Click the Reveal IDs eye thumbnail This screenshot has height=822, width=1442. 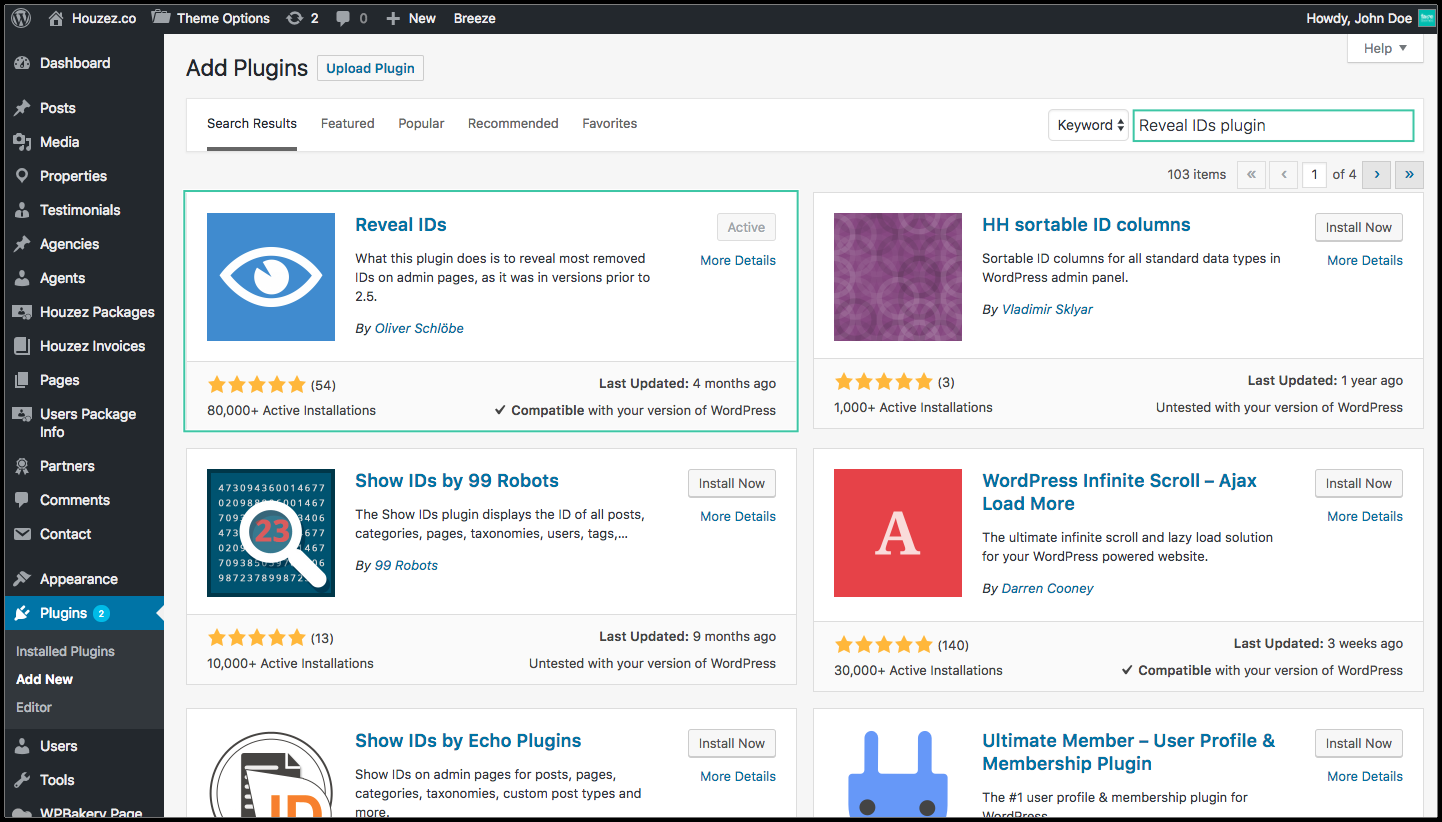click(x=271, y=277)
